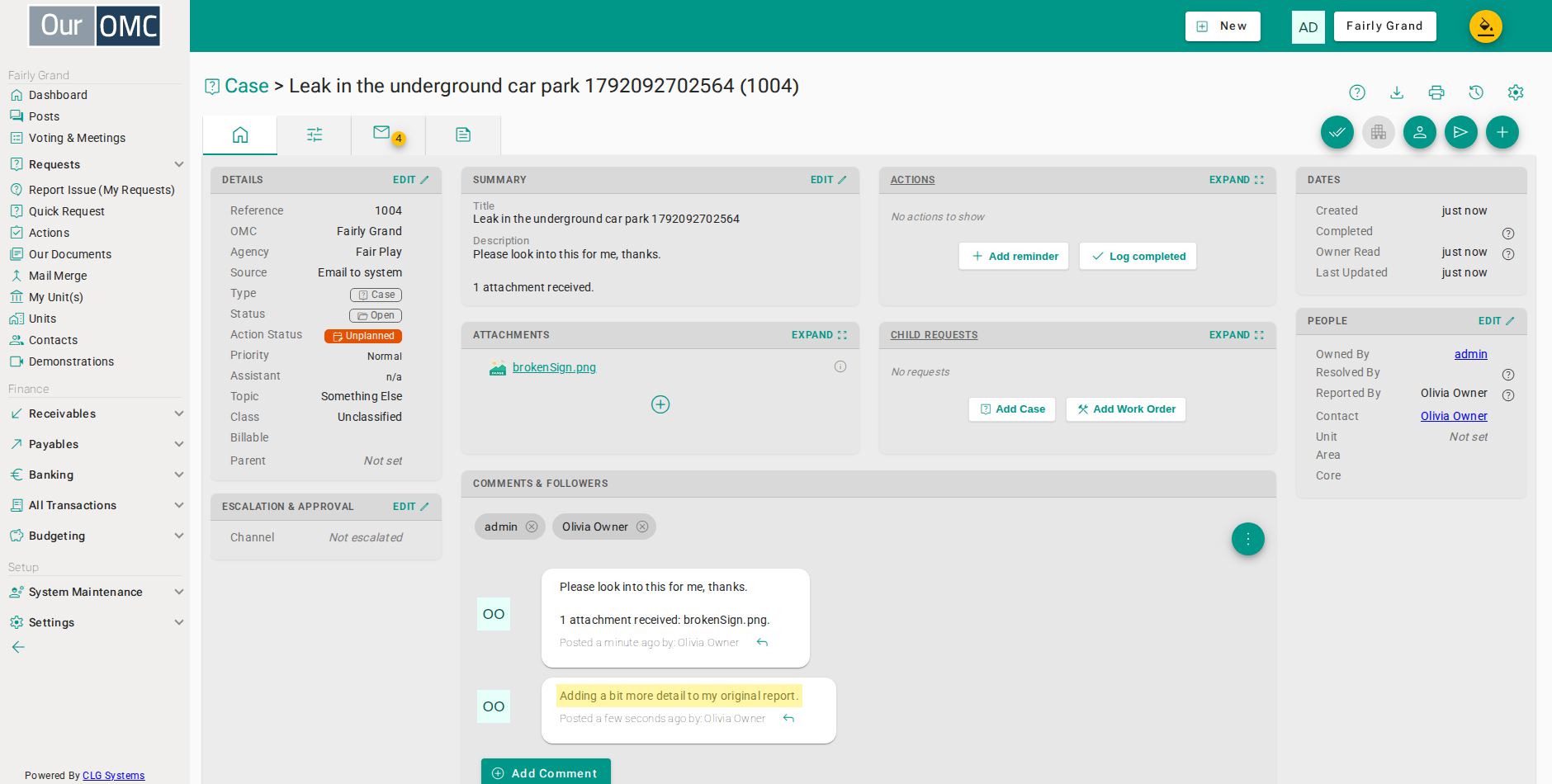Image resolution: width=1552 pixels, height=784 pixels.
Task: Remove Olivia Owner follower chip
Action: pos(642,527)
